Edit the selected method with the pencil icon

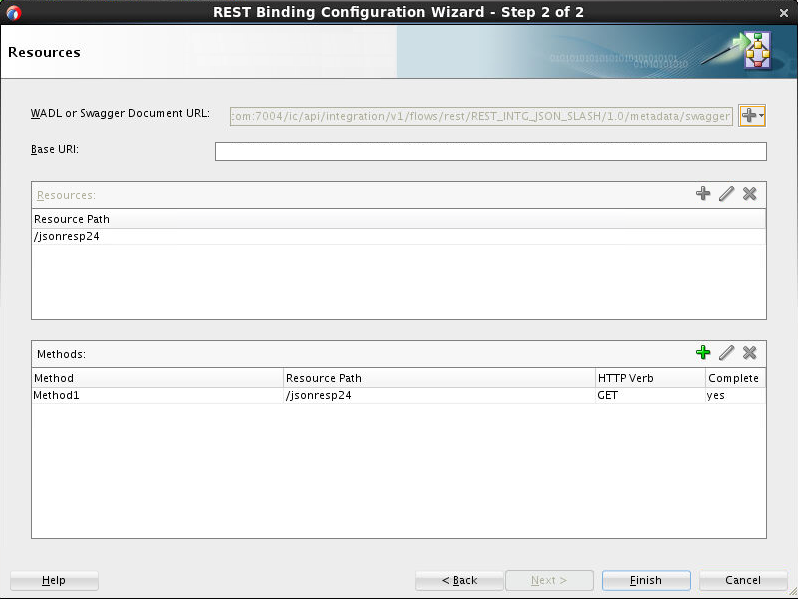[x=726, y=353]
